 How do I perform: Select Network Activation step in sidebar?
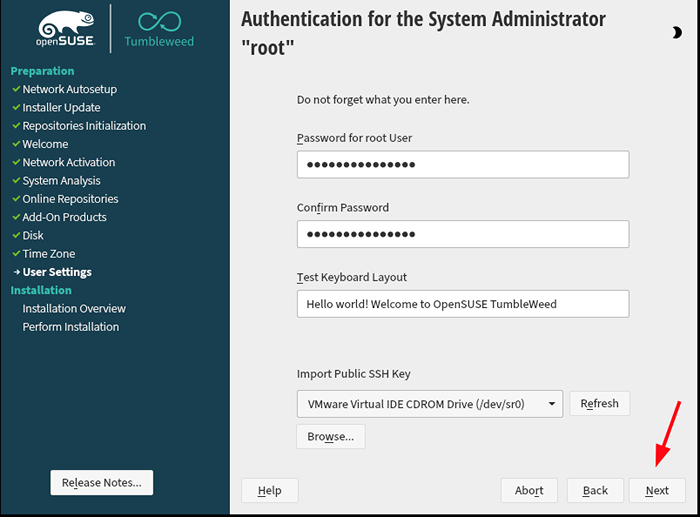pyautogui.click(x=69, y=163)
